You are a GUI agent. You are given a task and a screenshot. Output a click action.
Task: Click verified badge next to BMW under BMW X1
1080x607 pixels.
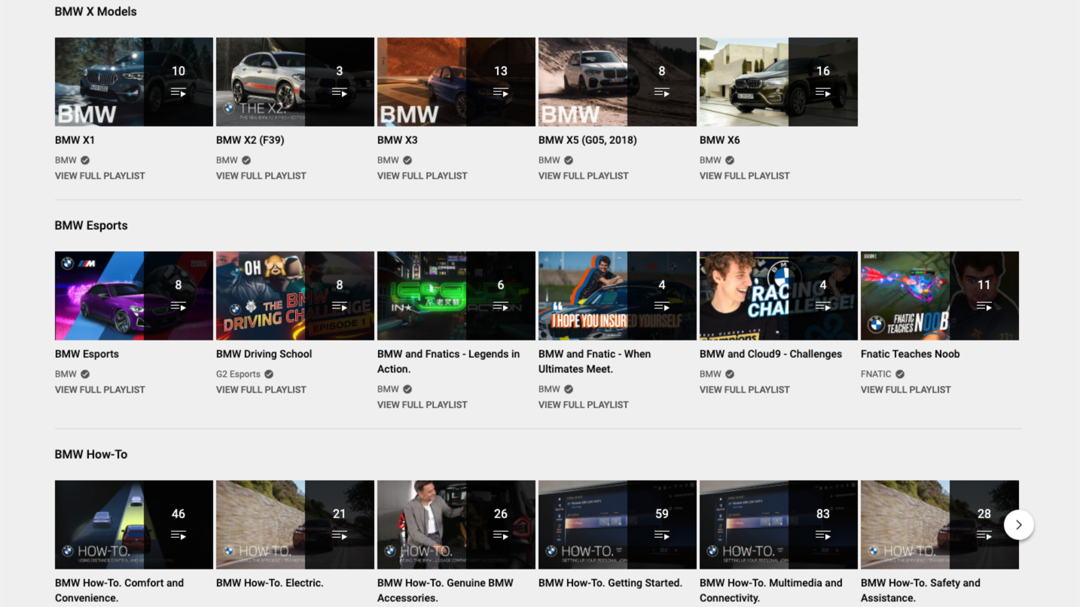click(x=85, y=160)
